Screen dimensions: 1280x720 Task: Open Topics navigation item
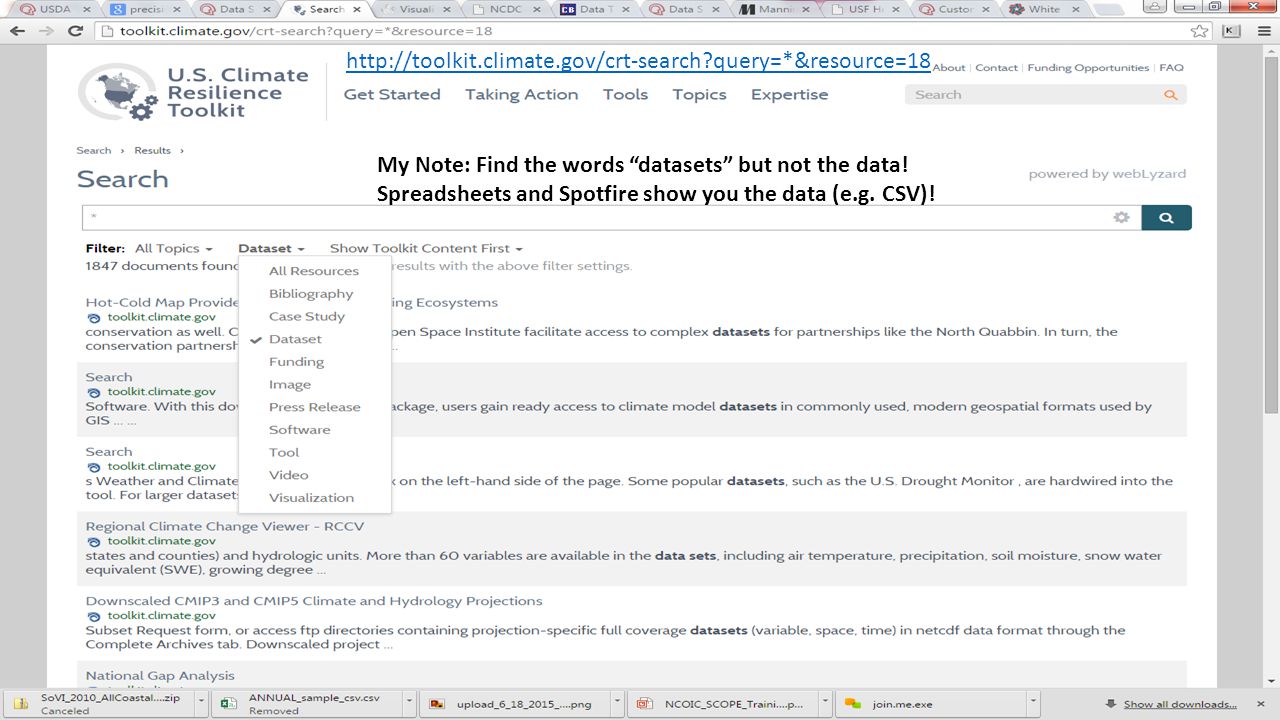tap(699, 94)
